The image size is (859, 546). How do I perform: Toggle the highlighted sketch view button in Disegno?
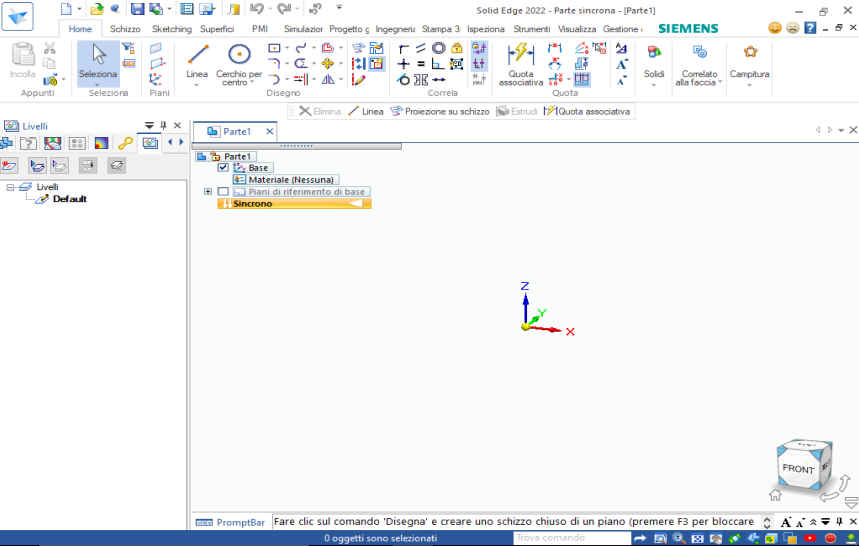pyautogui.click(x=376, y=64)
